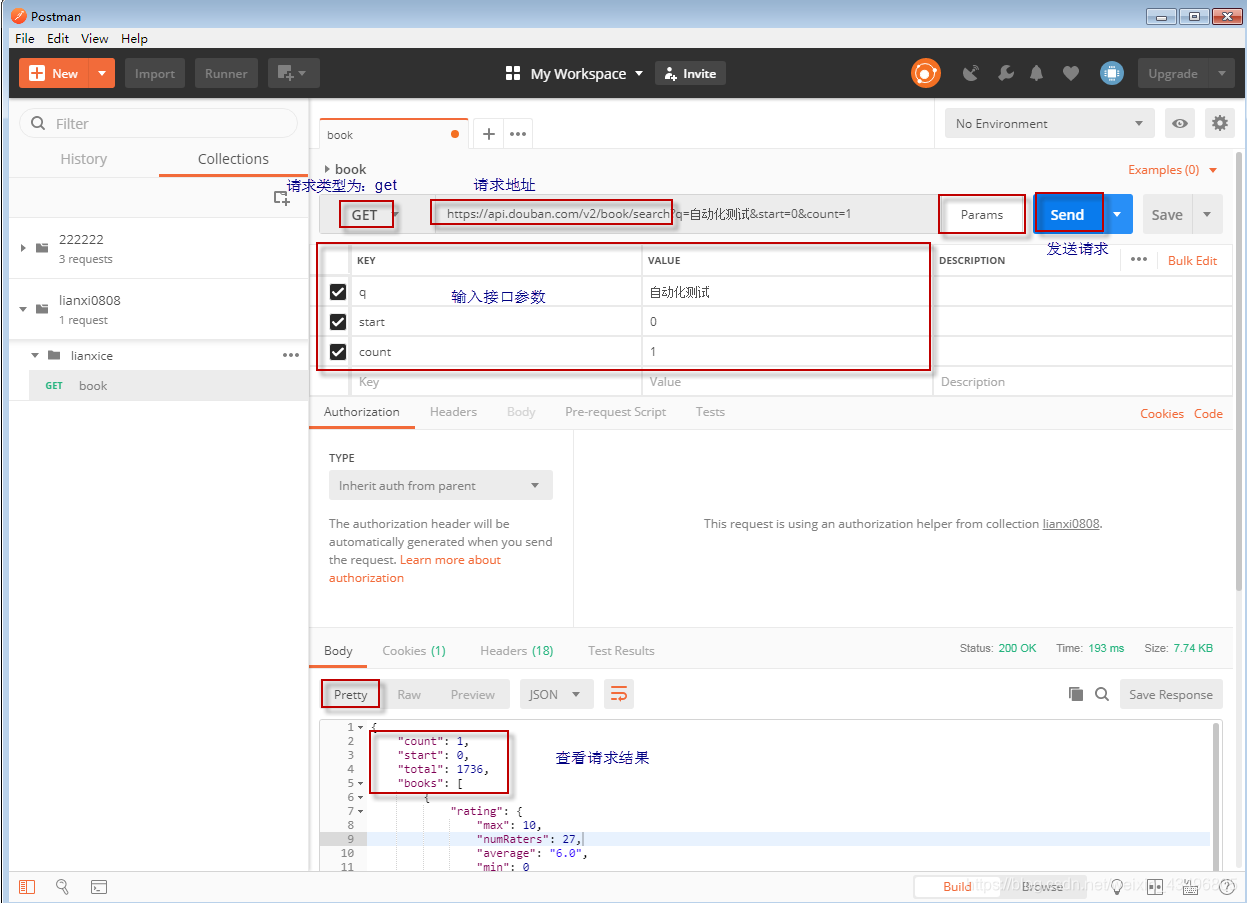Open response Cookies (1) tab
Viewport: 1247px width, 903px height.
[414, 650]
